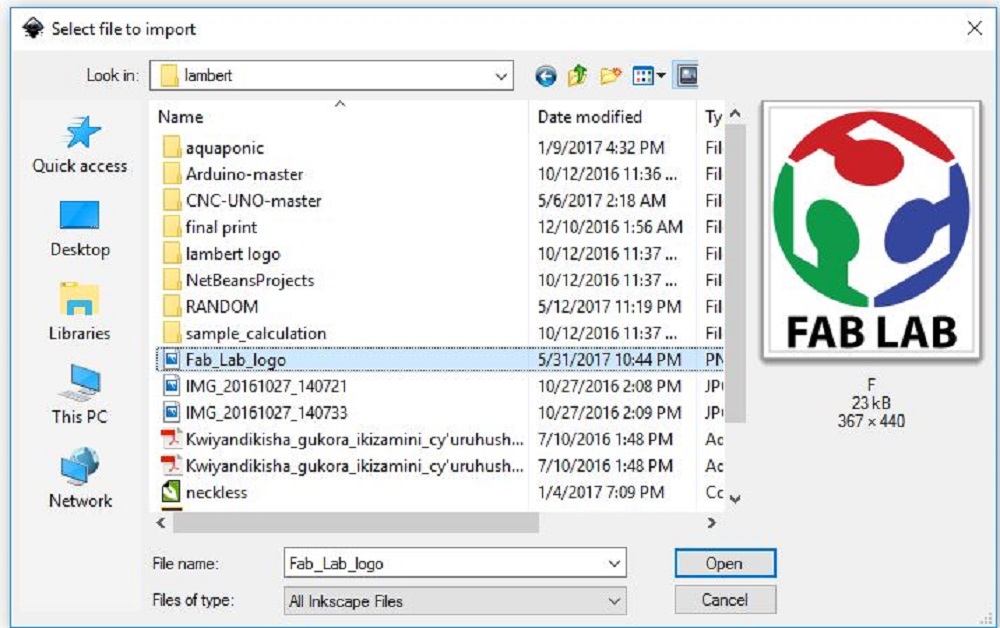The width and height of the screenshot is (1000, 628).
Task: Sort by the Type column header
Action: 713,117
